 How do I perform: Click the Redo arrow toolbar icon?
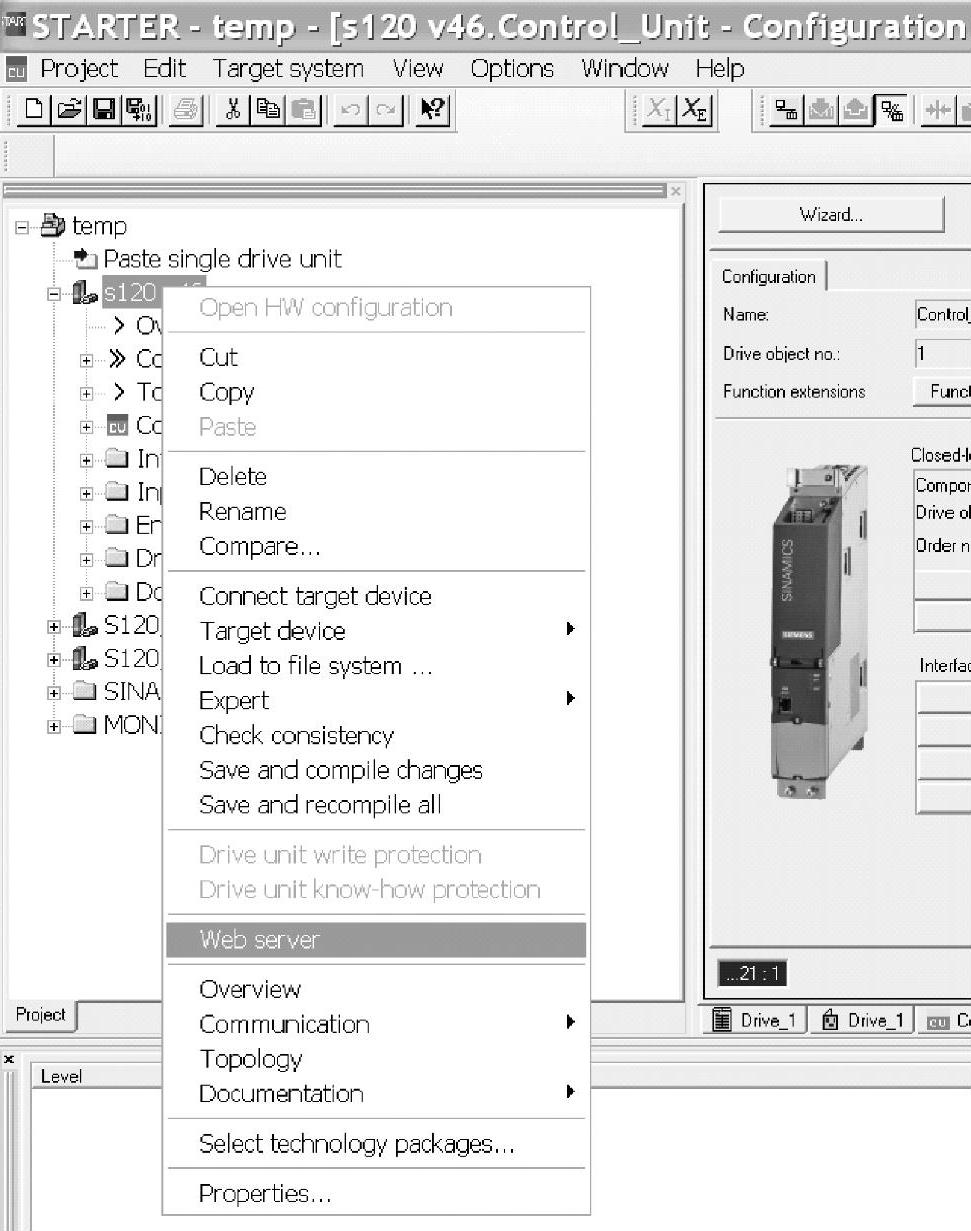coord(385,110)
